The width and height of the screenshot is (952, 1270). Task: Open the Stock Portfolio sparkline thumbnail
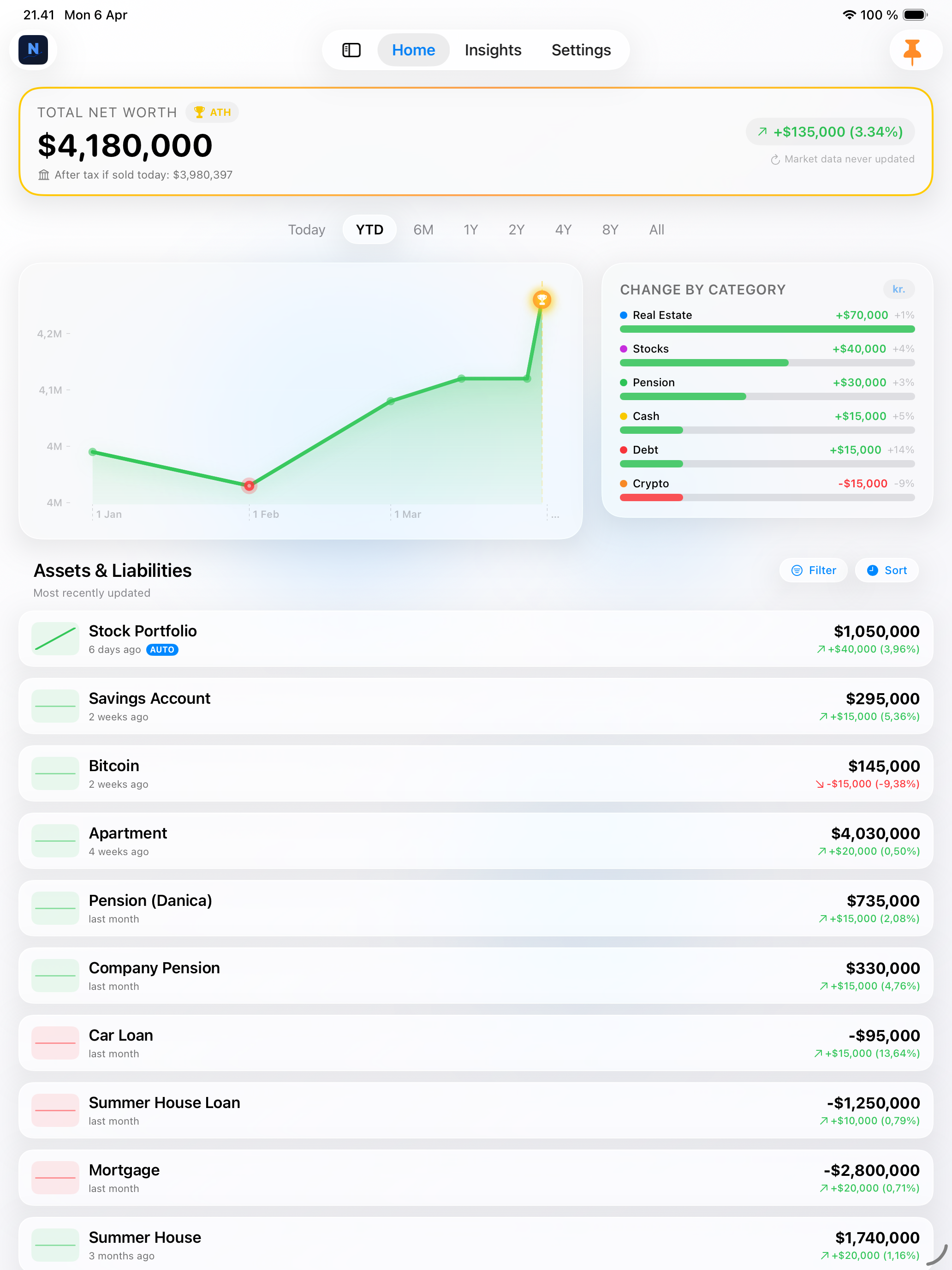pos(55,638)
